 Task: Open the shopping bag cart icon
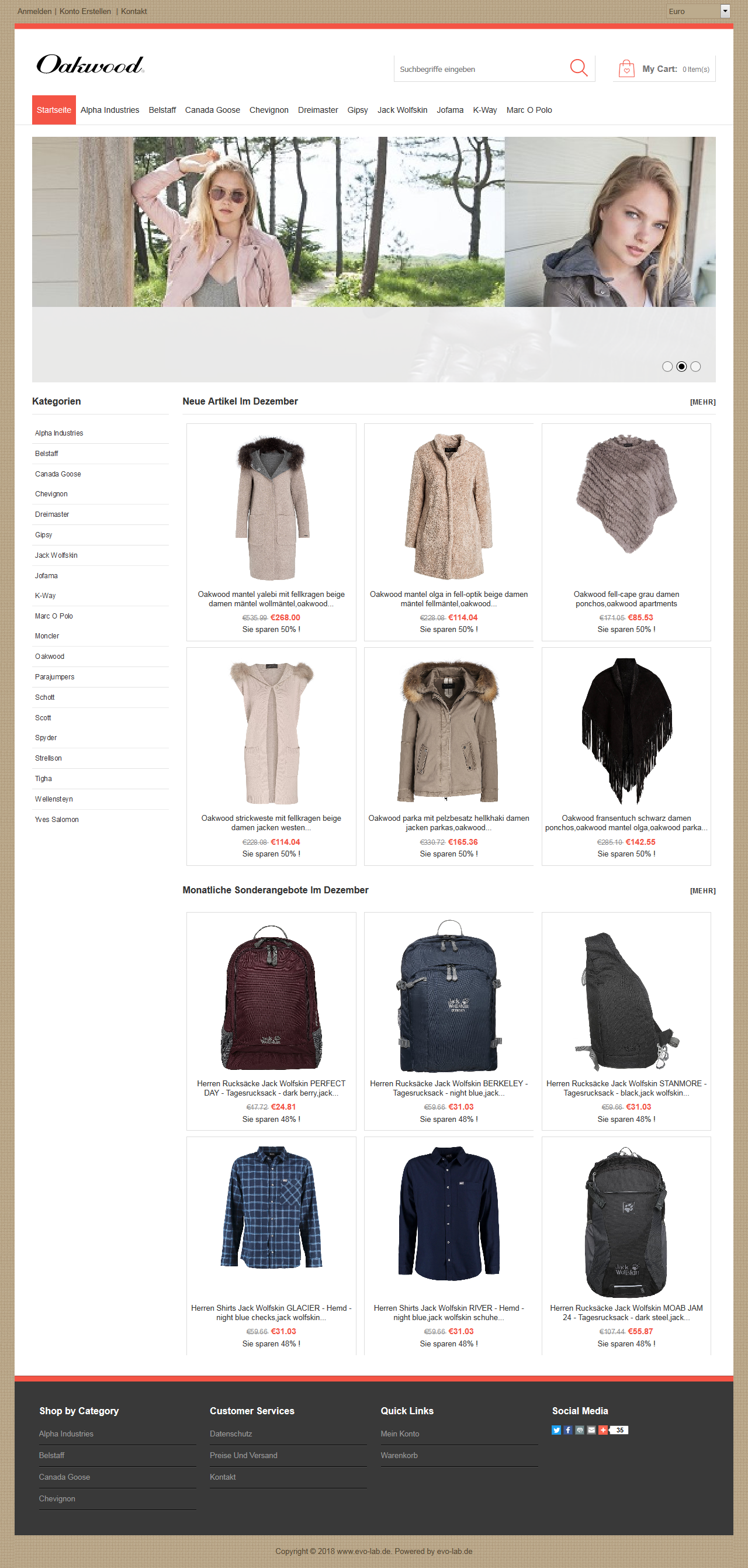click(626, 69)
